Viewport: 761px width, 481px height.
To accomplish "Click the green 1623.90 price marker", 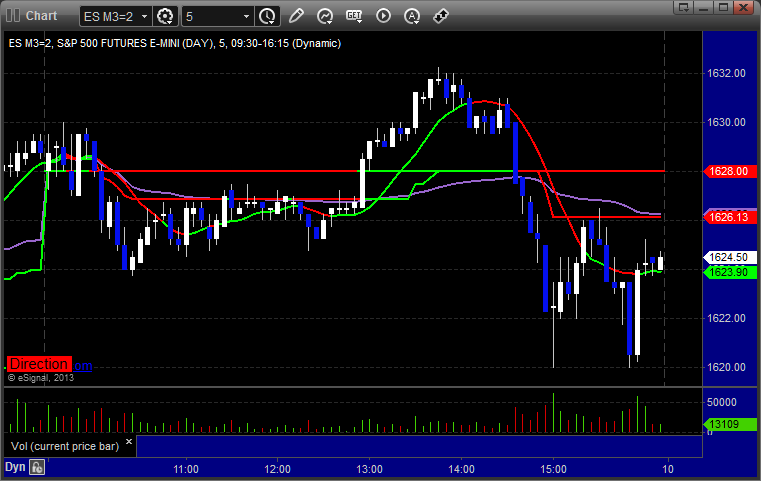I will (x=729, y=272).
